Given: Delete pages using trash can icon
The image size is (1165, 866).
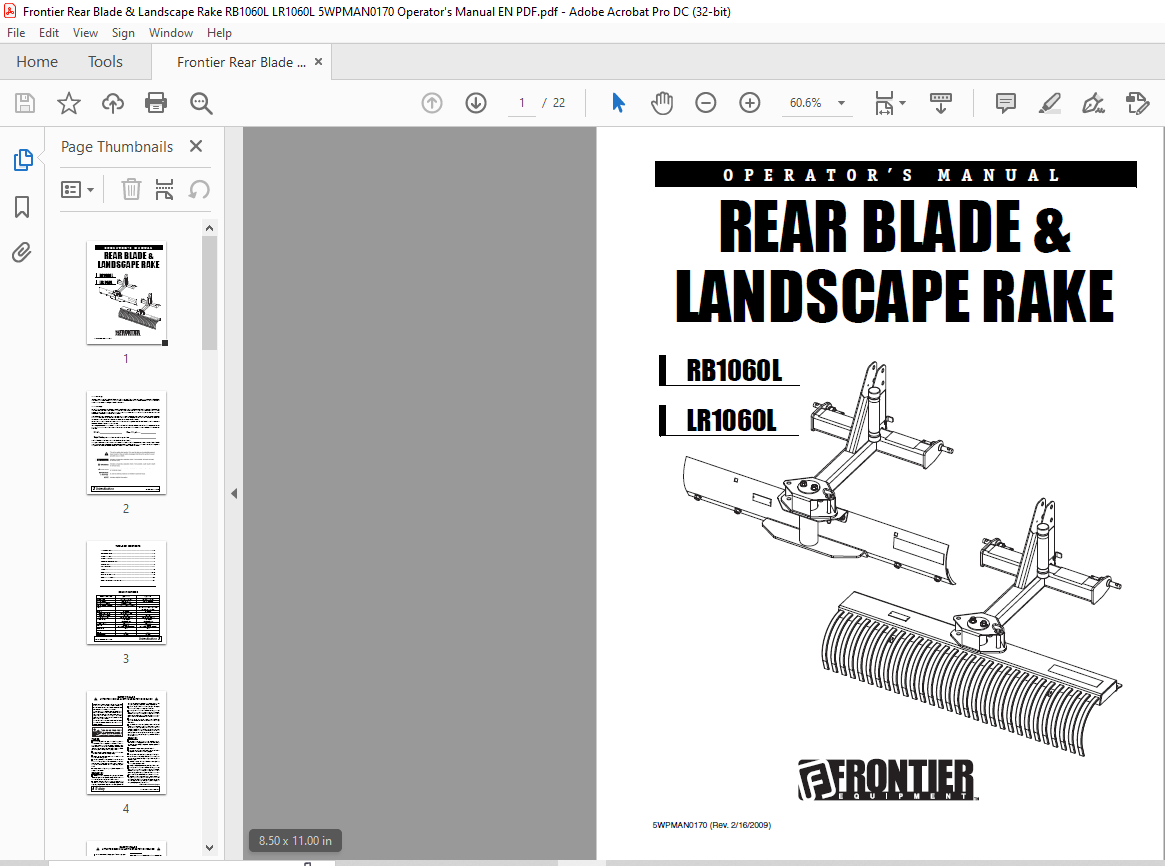Looking at the screenshot, I should (131, 189).
